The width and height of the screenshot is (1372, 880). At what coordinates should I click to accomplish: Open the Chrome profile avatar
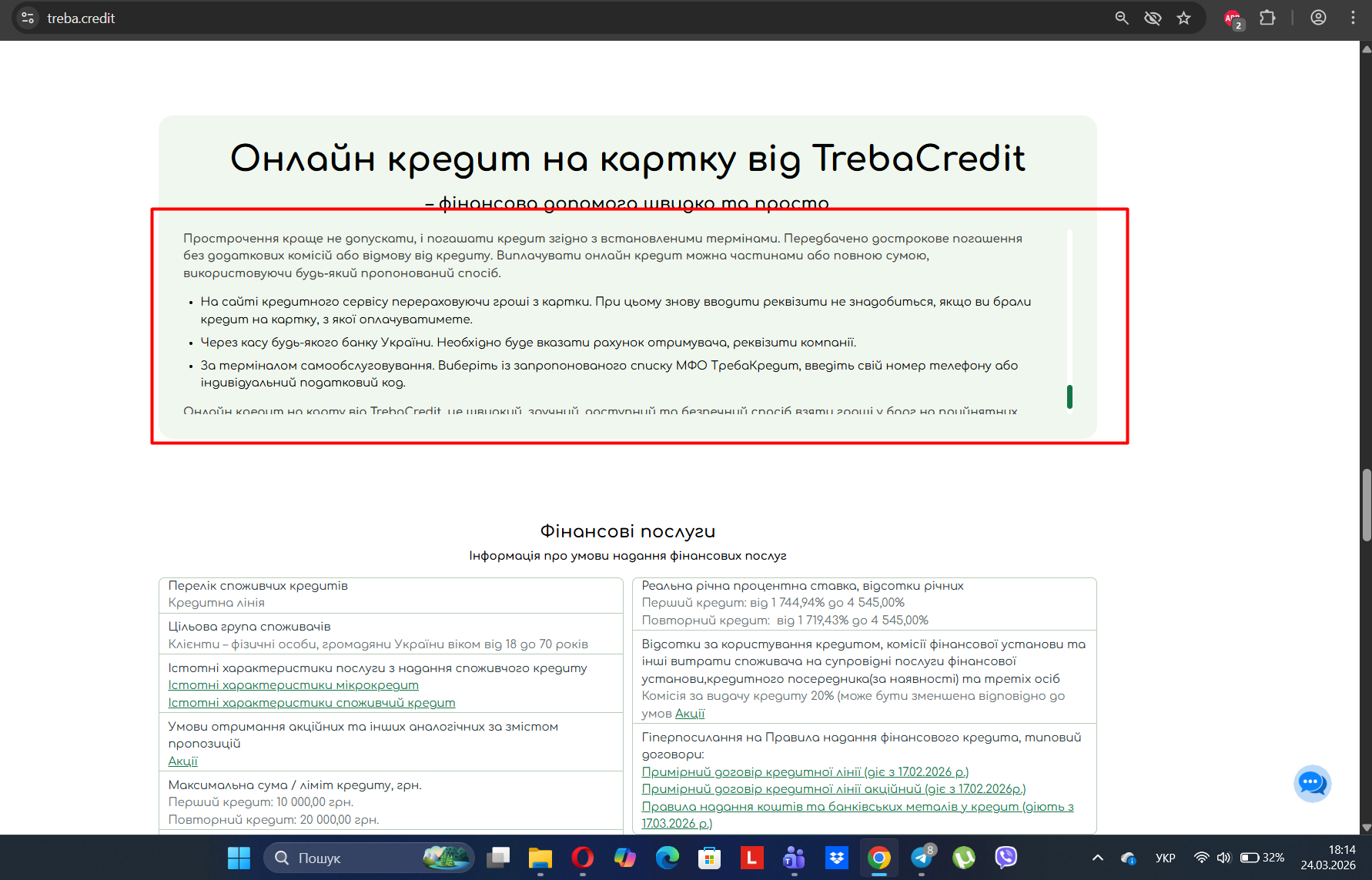pyautogui.click(x=1318, y=18)
